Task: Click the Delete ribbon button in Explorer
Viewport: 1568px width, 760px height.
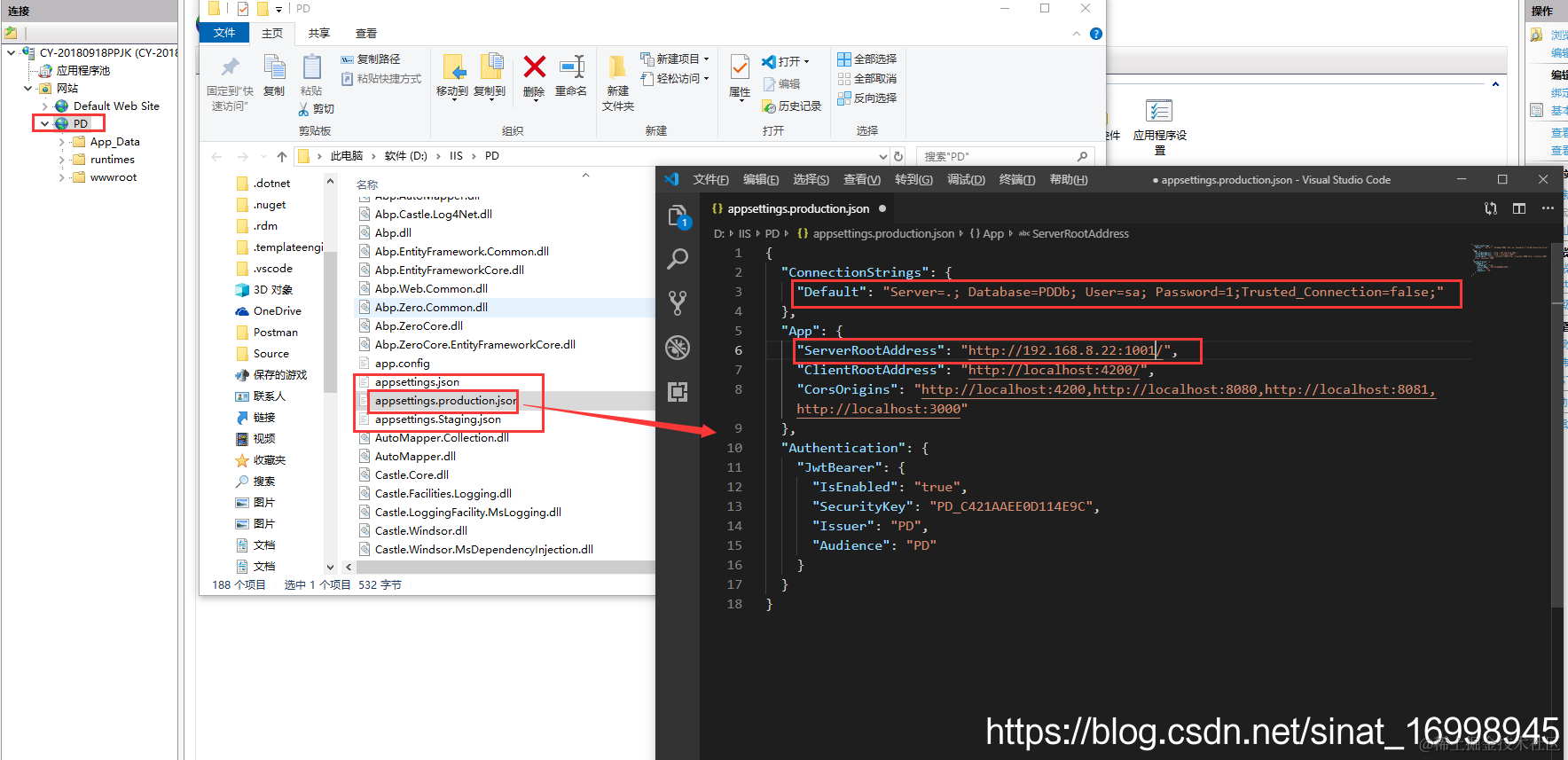Action: [x=534, y=76]
